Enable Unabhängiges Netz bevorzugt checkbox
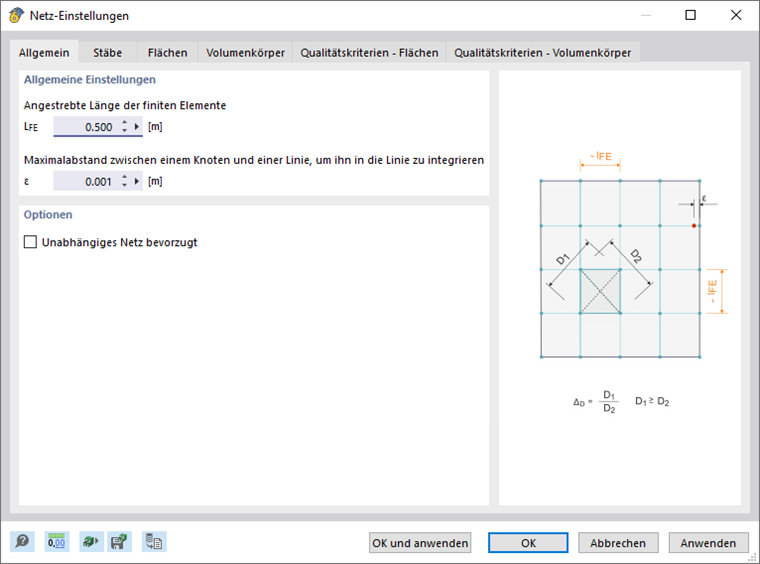This screenshot has width=760, height=564. click(31, 242)
